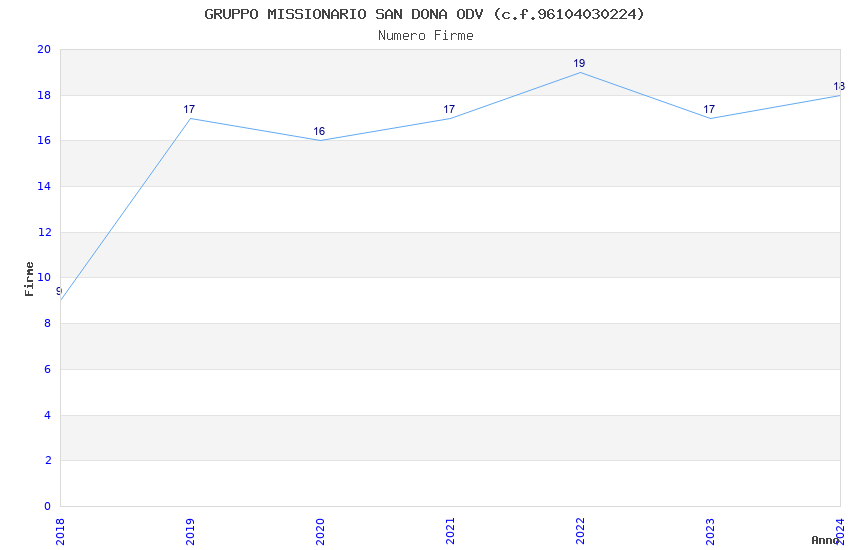Click the data label 18 at 2024
Image resolution: width=850 pixels, height=550 pixels.
pyautogui.click(x=839, y=87)
